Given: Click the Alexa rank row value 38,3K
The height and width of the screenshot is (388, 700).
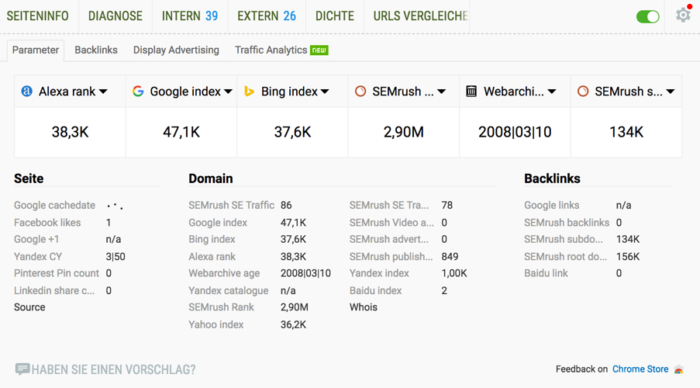Looking at the screenshot, I should tap(293, 257).
